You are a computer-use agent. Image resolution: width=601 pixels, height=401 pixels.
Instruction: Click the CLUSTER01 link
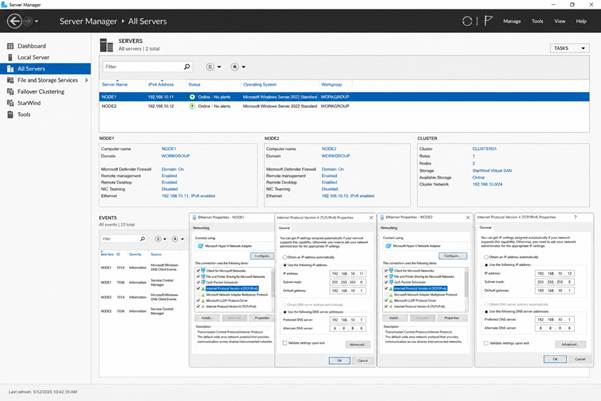tap(484, 149)
